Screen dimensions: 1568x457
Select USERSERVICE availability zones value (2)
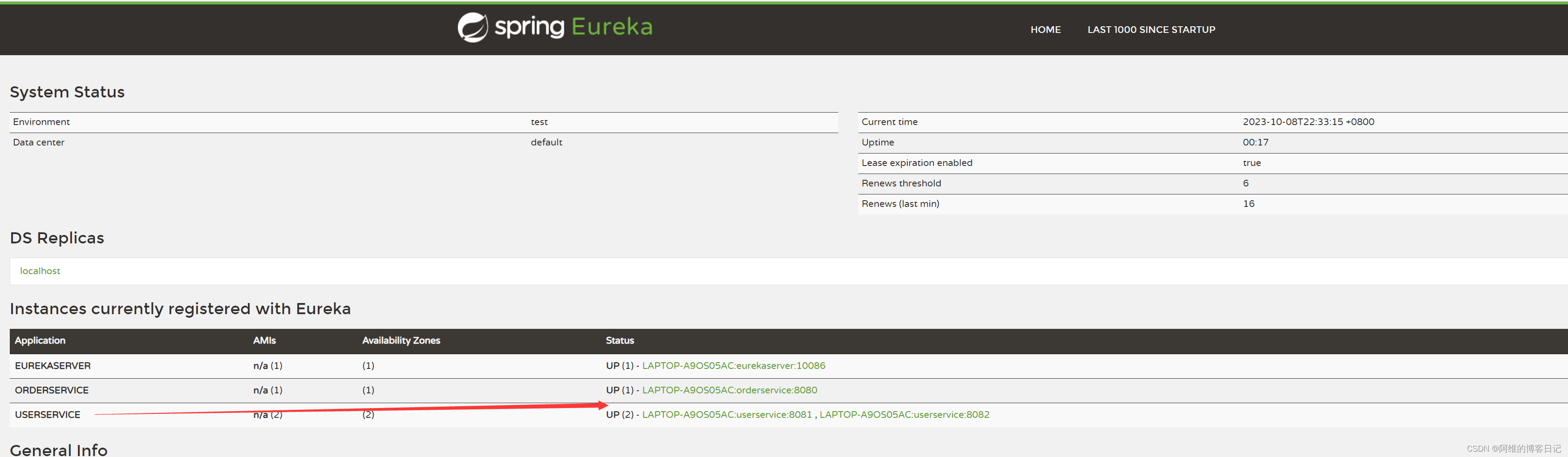[368, 414]
